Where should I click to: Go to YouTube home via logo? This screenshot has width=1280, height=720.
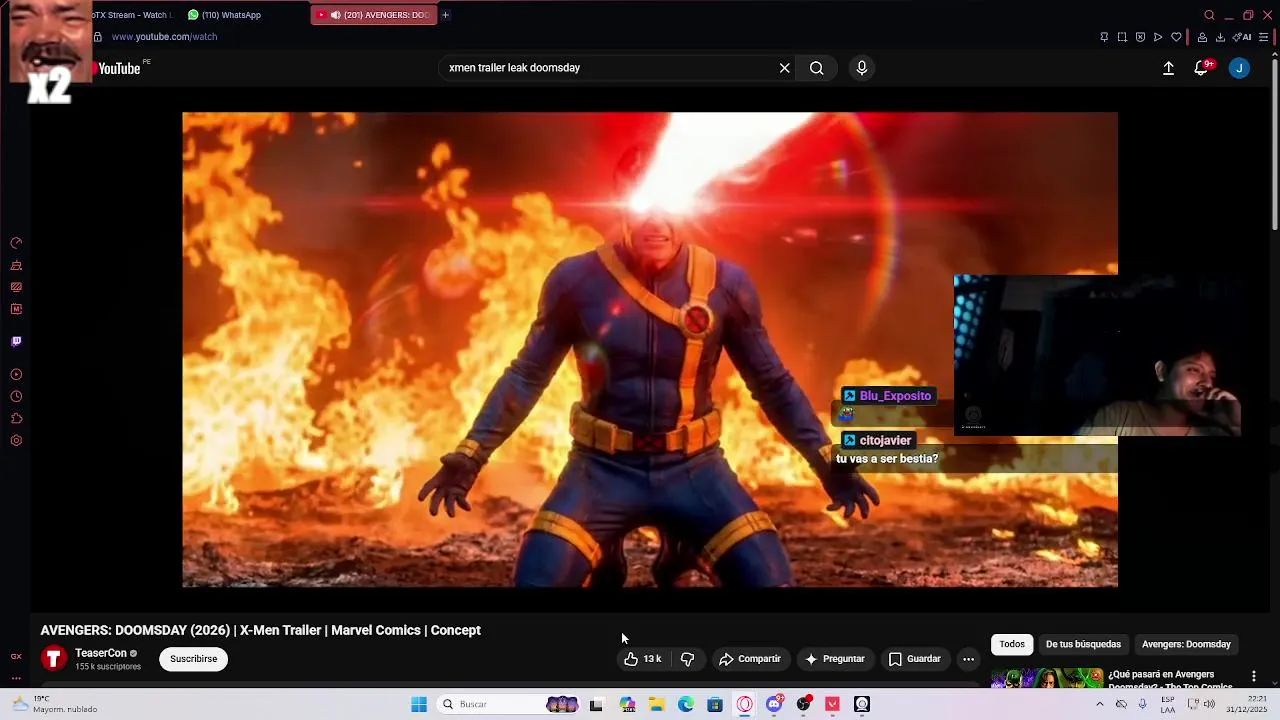pos(119,68)
